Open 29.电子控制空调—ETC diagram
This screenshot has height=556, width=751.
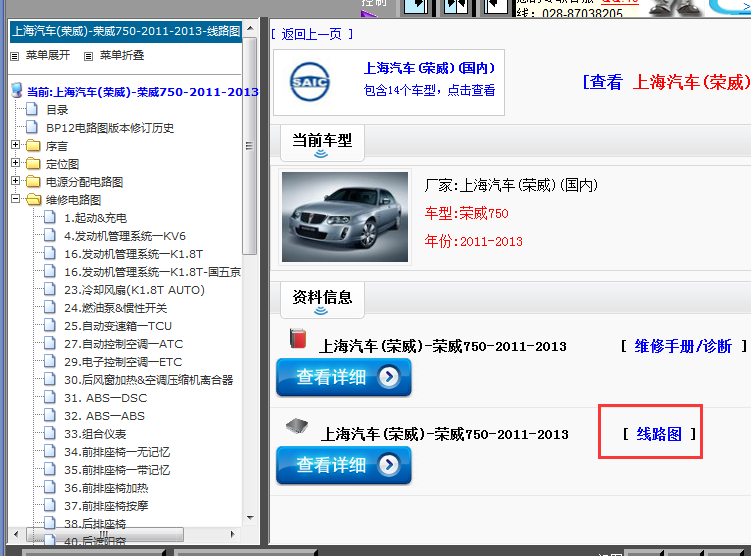click(x=123, y=362)
